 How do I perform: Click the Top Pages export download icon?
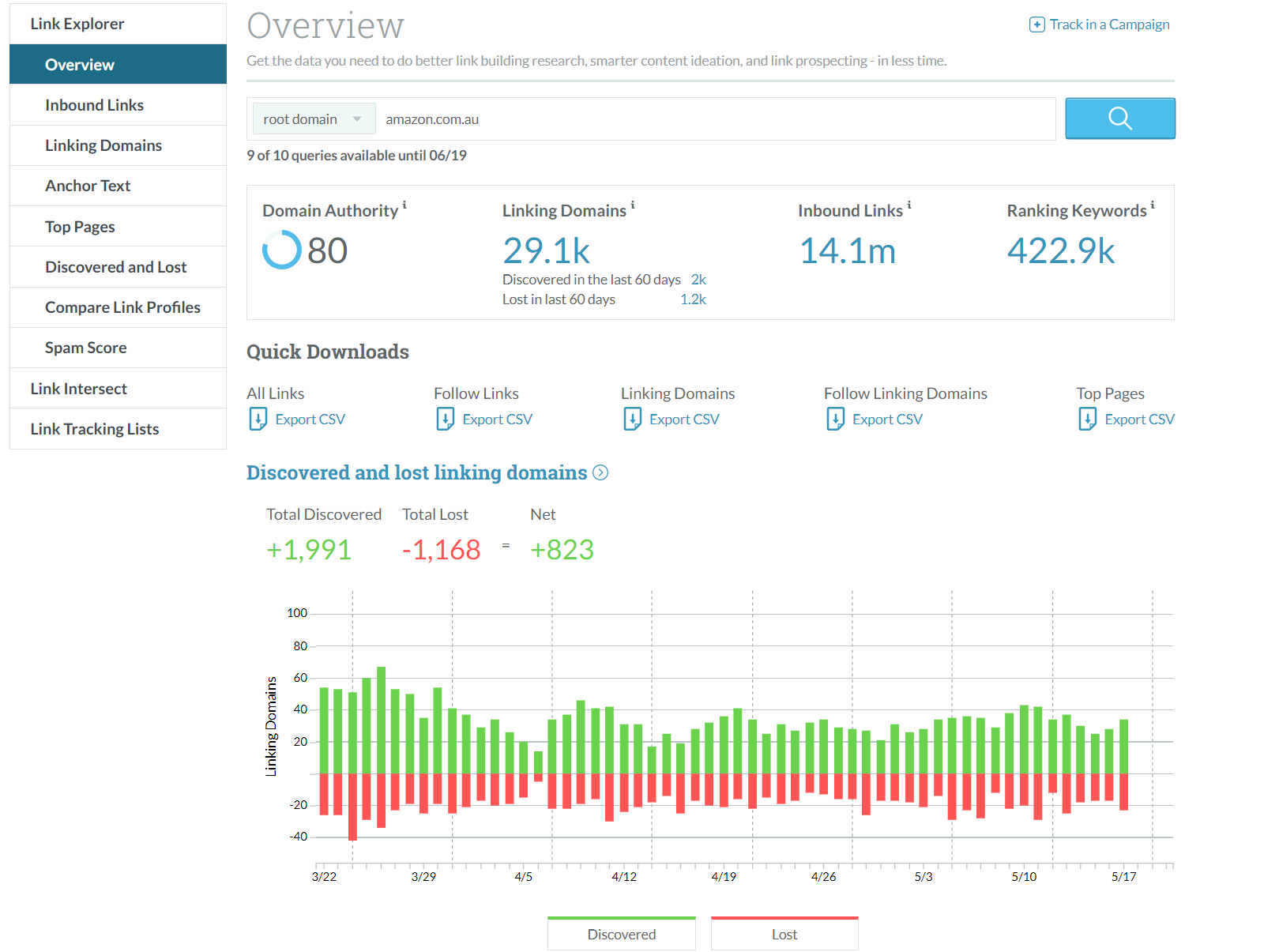(x=1087, y=419)
